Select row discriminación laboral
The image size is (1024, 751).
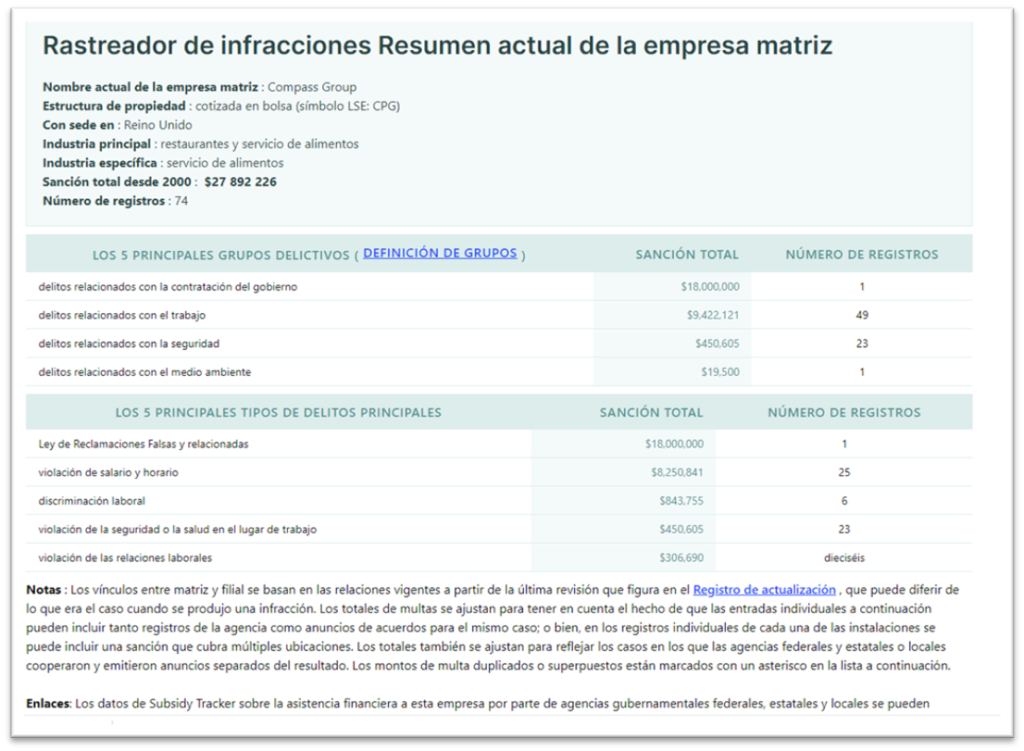click(x=499, y=501)
